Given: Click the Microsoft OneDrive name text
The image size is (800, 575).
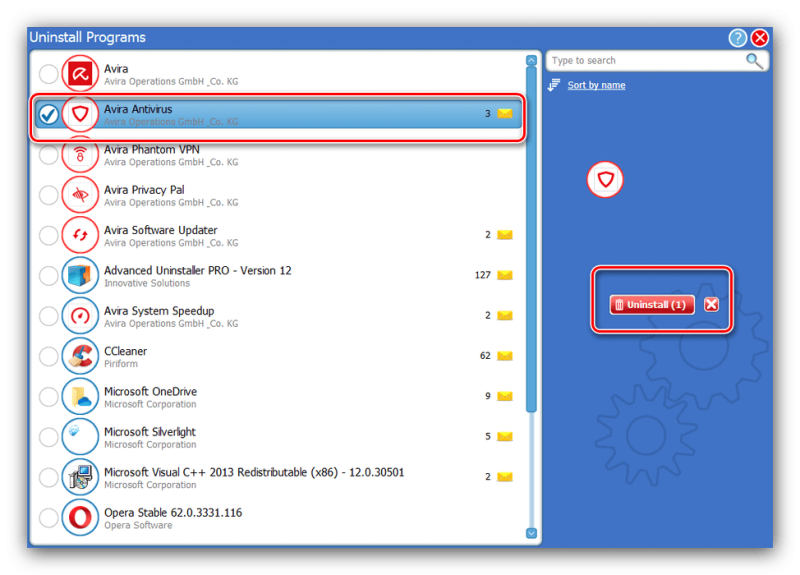Looking at the screenshot, I should (x=151, y=391).
